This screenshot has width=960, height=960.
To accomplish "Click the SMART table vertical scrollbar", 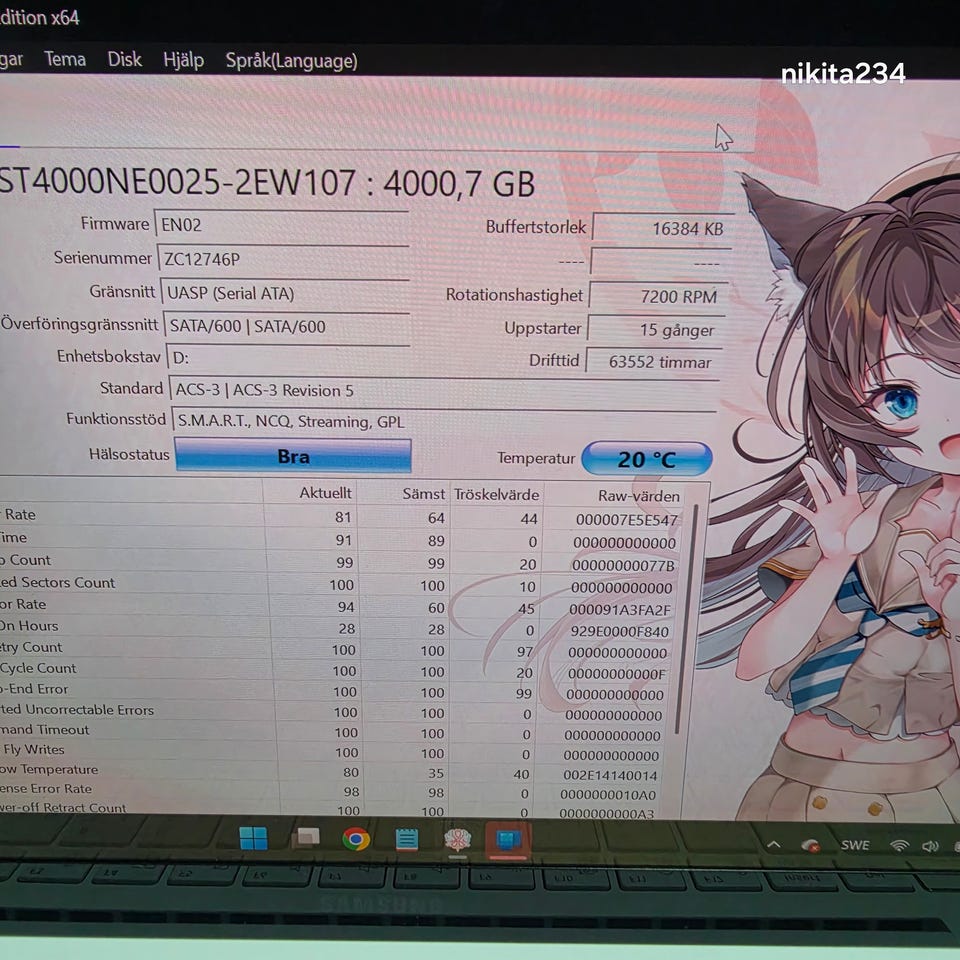I will coord(686,618).
